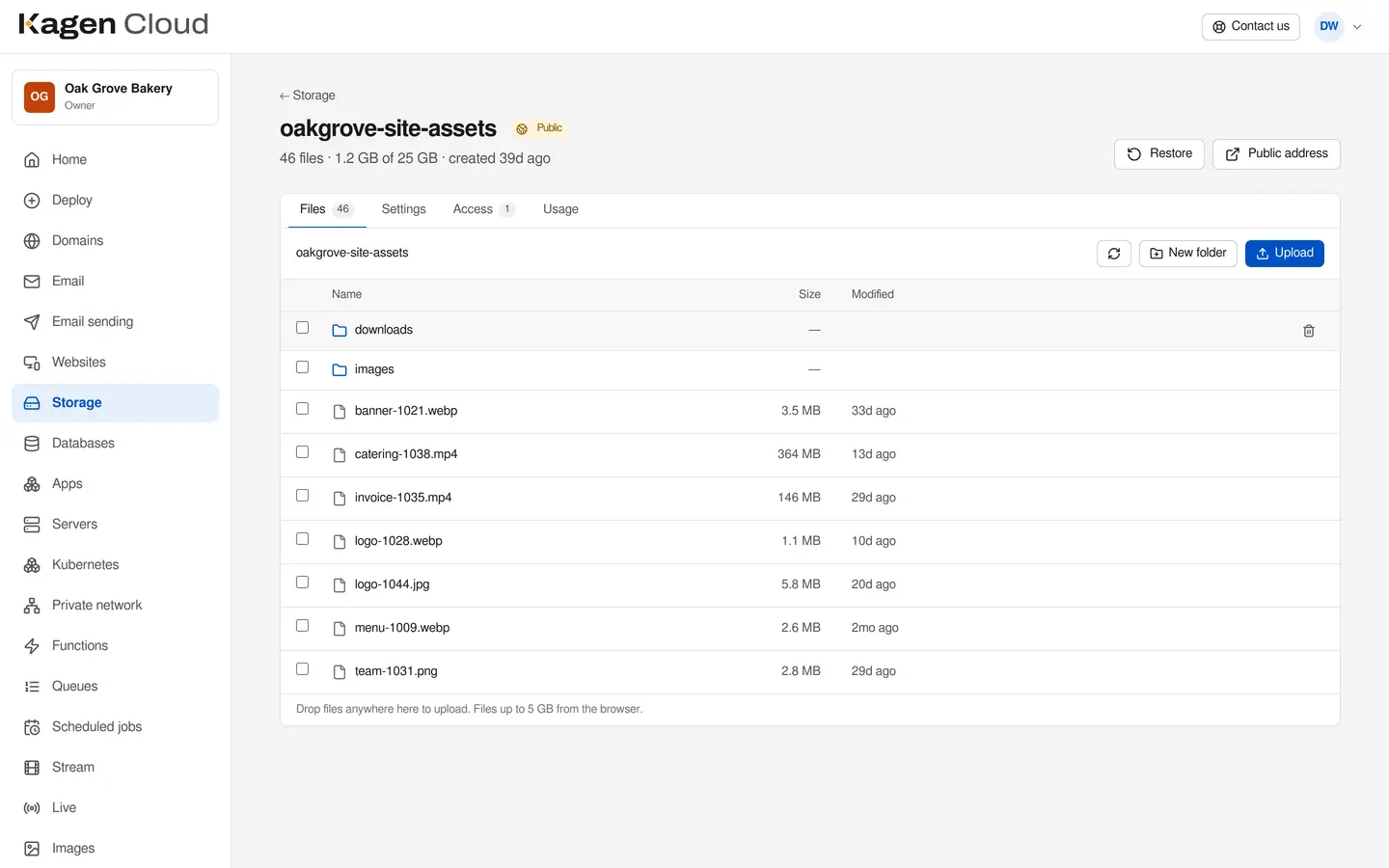Image resolution: width=1389 pixels, height=868 pixels.
Task: Open the Websites icon in sidebar
Action: 32,363
